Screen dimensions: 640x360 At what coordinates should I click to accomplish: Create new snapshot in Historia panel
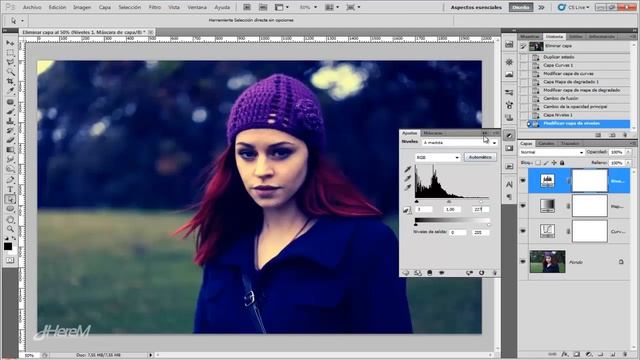612,135
